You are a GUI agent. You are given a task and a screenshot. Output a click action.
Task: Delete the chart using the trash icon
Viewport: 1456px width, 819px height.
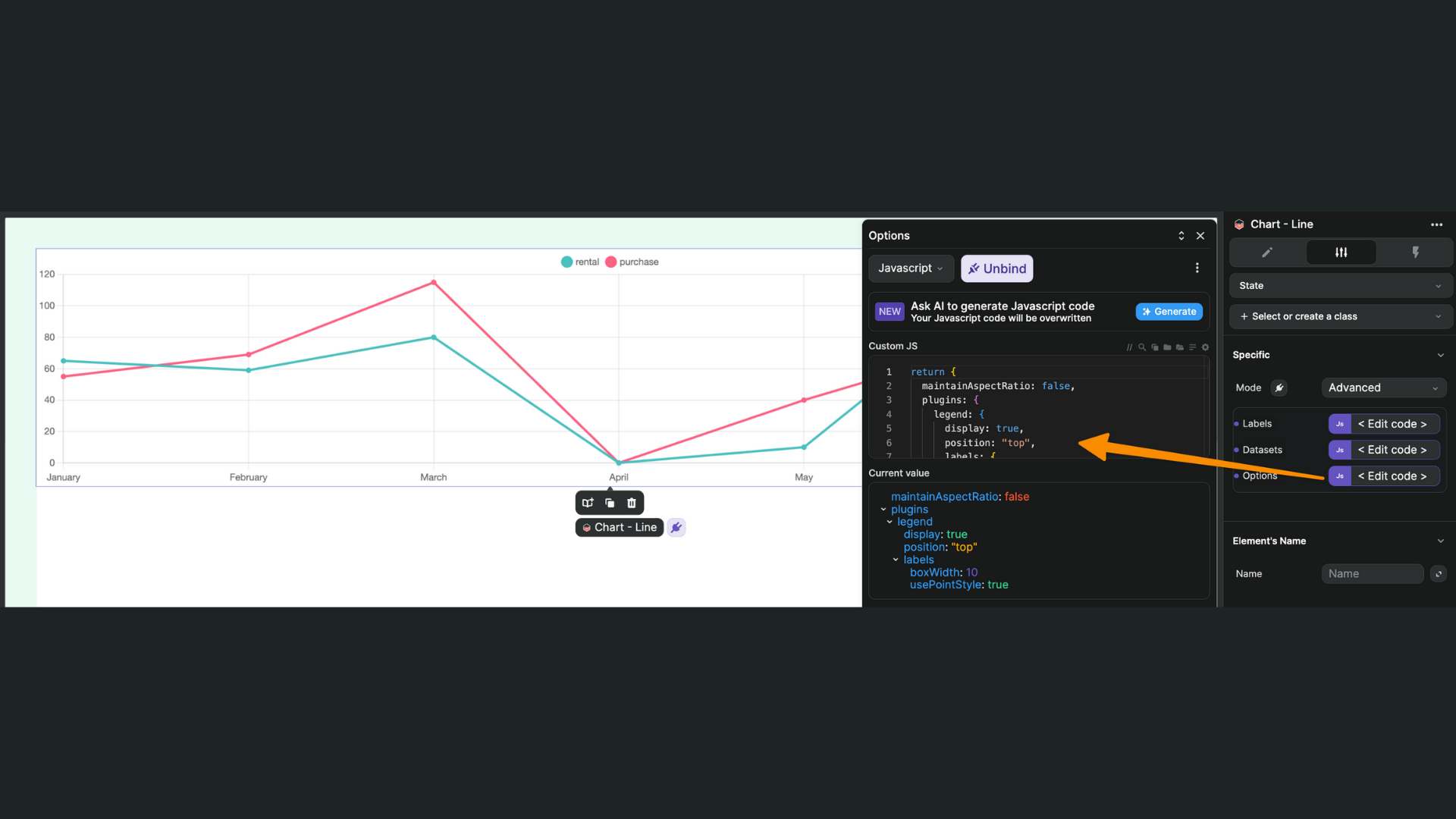point(631,502)
